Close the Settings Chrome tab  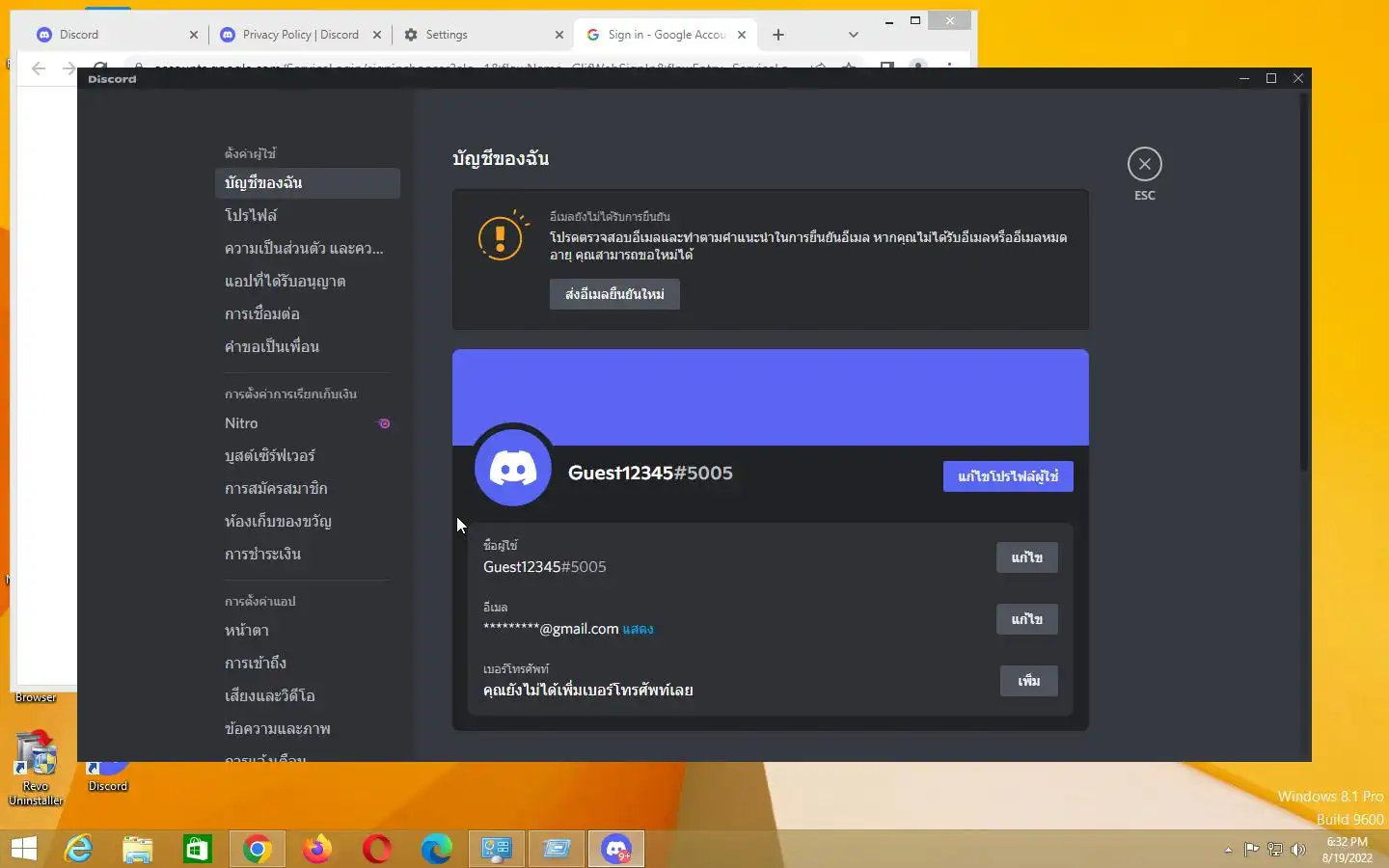(559, 35)
